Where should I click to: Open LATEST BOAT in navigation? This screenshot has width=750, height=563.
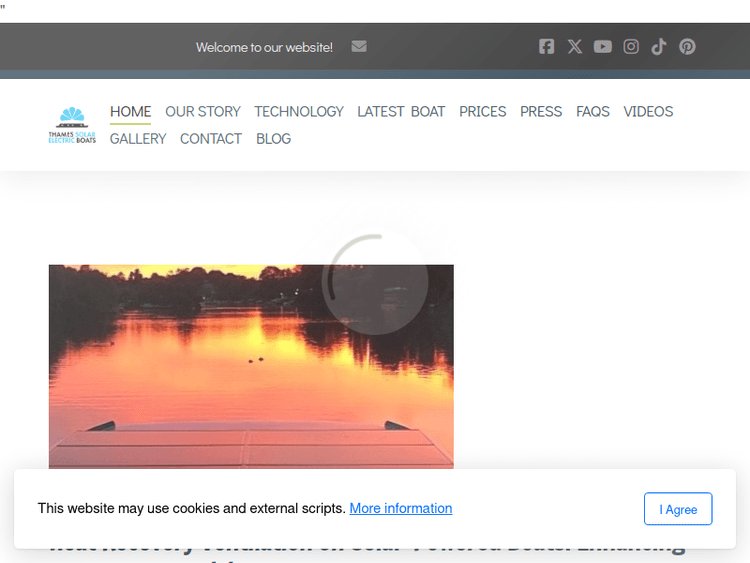(x=401, y=112)
